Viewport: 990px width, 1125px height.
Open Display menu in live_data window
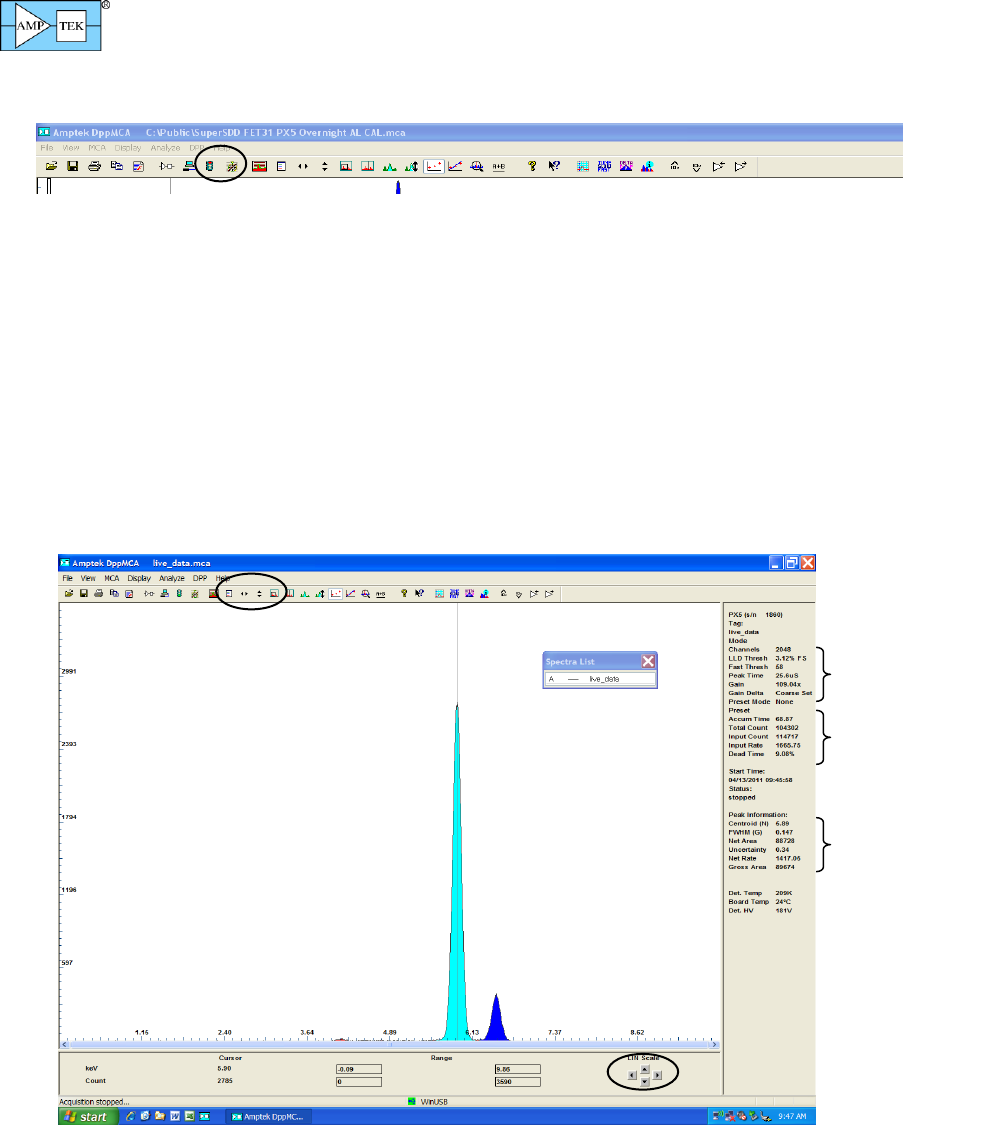click(x=139, y=578)
